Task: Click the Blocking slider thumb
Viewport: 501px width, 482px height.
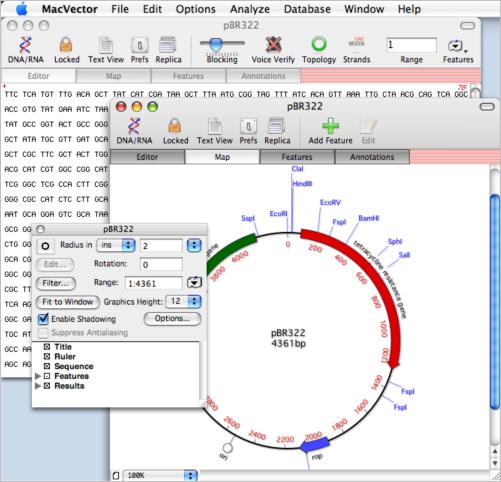Action: point(216,44)
